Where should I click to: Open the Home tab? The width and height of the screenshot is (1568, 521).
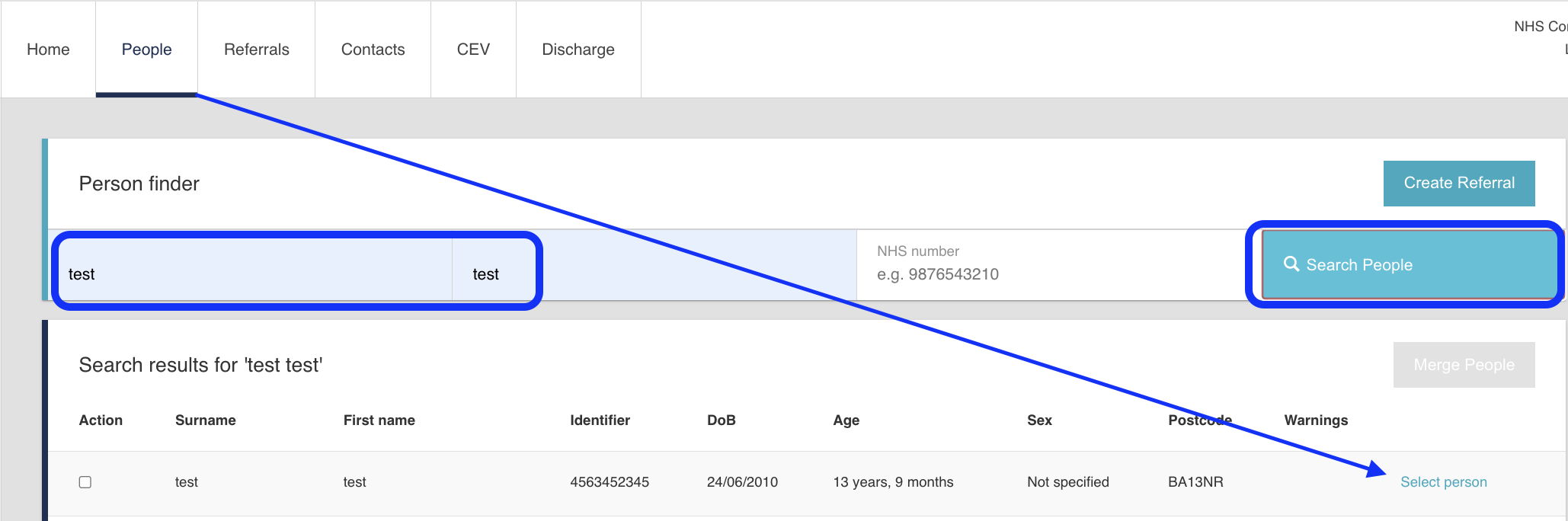coord(48,50)
